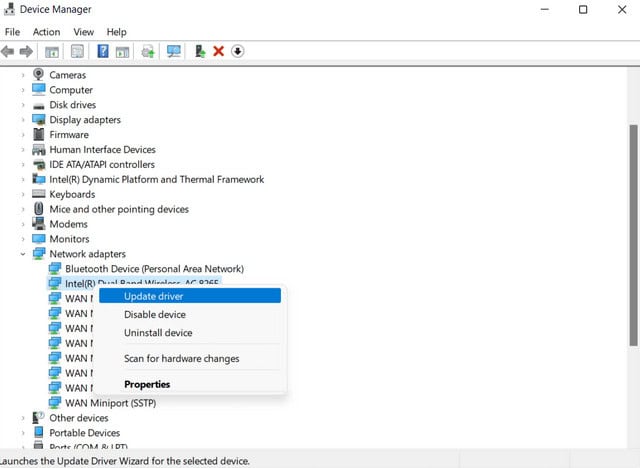Select the Modems label
The image size is (640, 468).
69,224
